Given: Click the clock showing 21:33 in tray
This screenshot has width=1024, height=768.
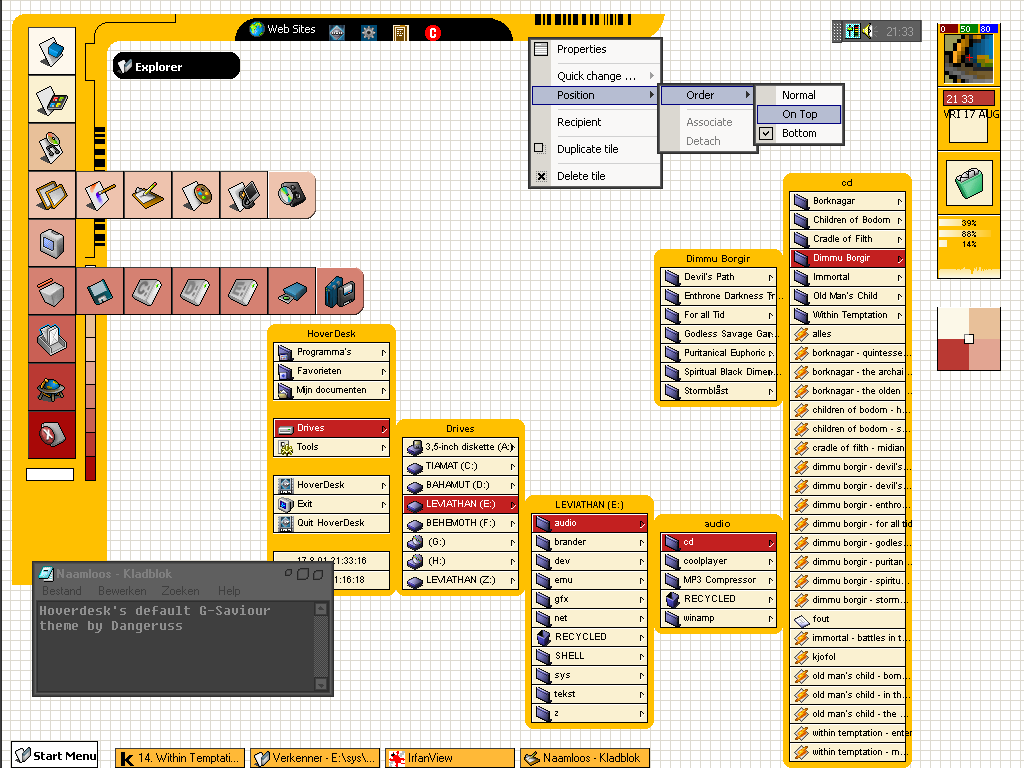Looking at the screenshot, I should [x=899, y=31].
